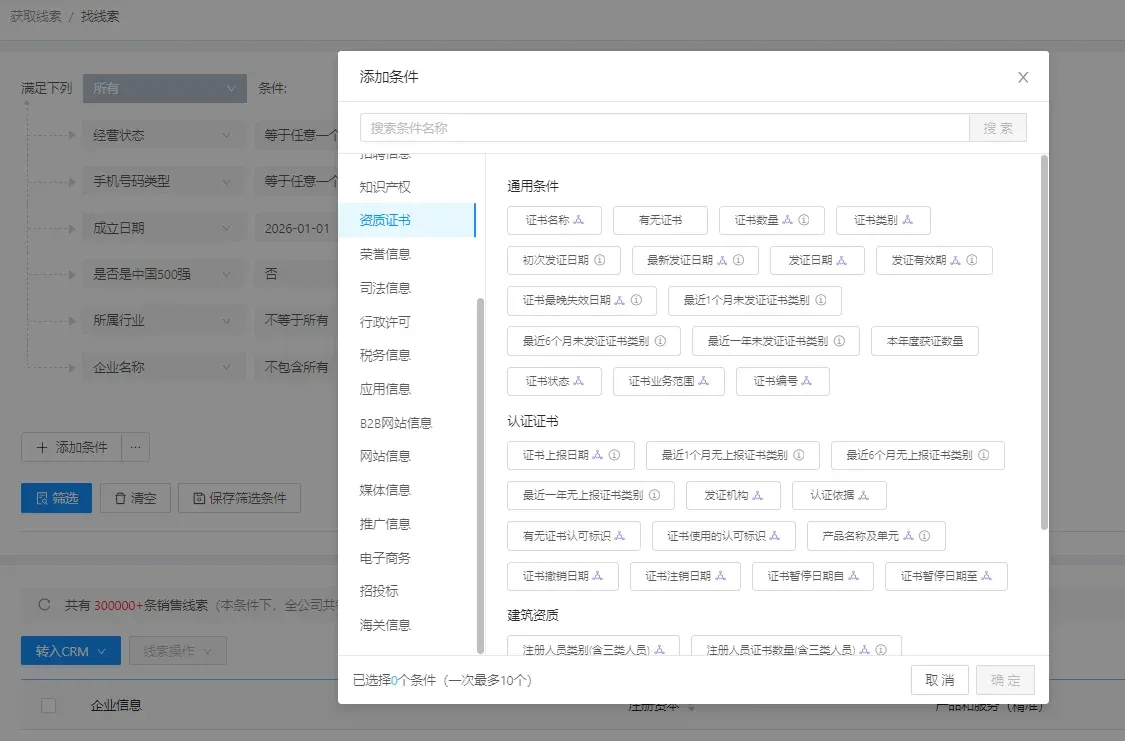Image resolution: width=1125 pixels, height=741 pixels.
Task: Click info icon on 最近一年无上报证书类别
Action: click(654, 495)
